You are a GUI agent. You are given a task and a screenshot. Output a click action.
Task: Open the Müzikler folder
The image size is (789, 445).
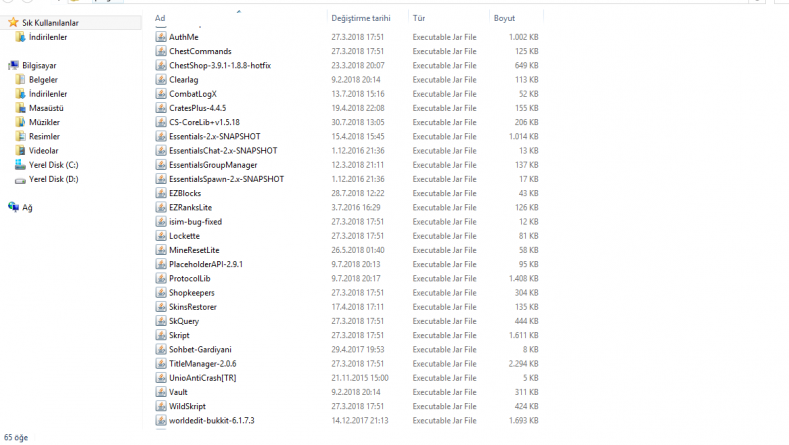(x=44, y=122)
